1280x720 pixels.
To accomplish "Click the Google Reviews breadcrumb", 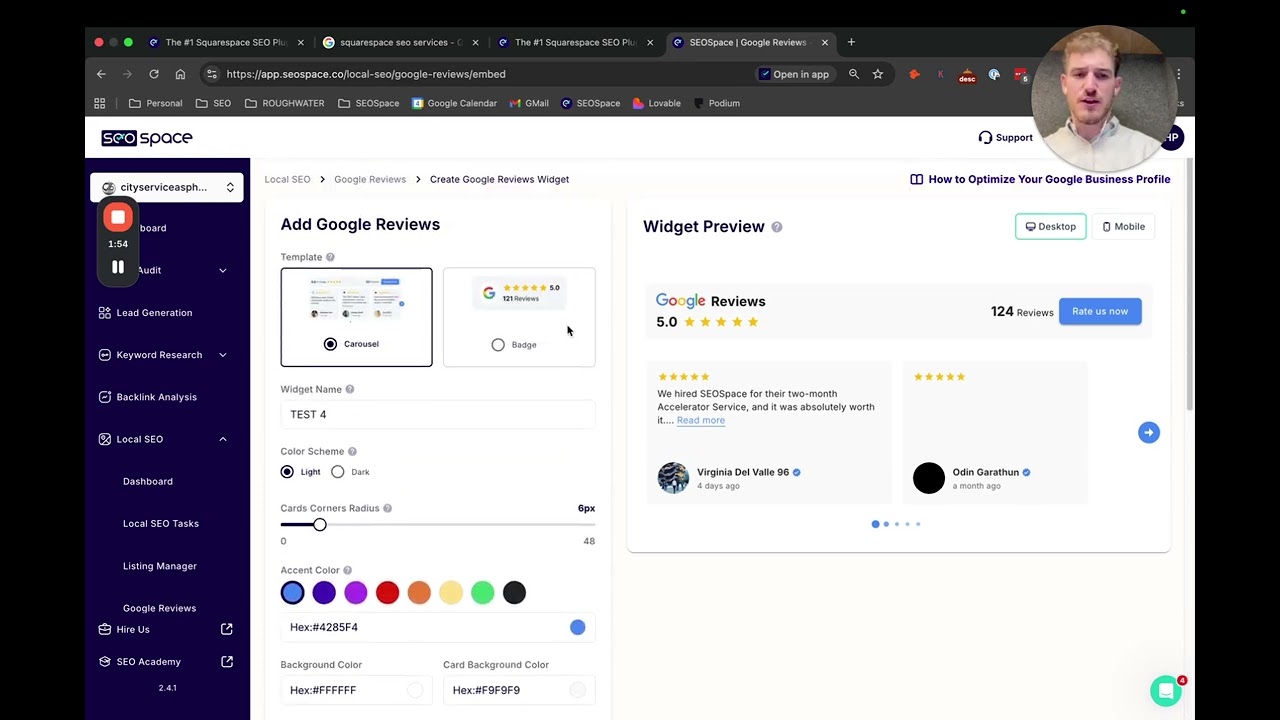I will 370,179.
